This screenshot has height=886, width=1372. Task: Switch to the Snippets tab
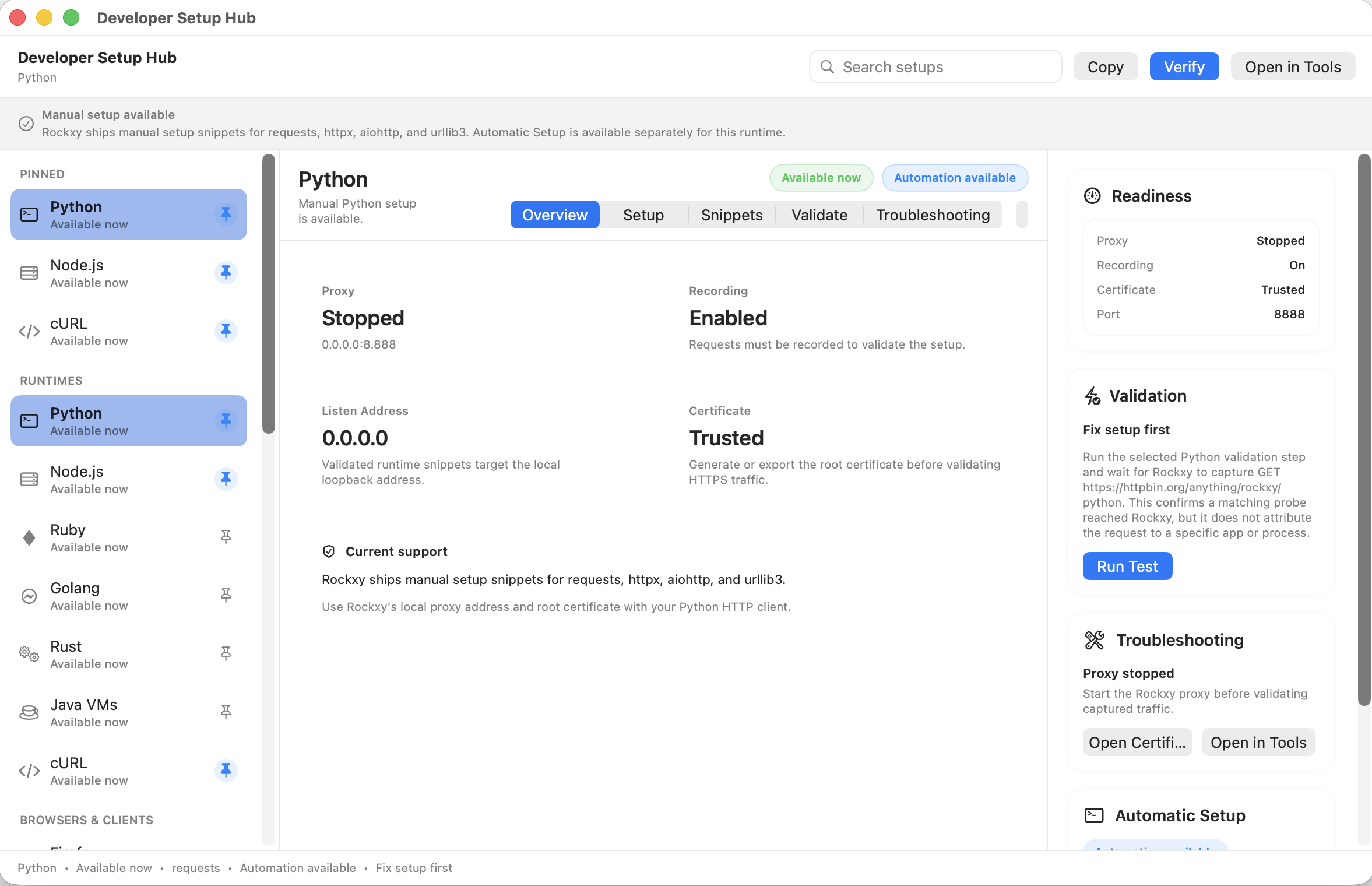(731, 215)
